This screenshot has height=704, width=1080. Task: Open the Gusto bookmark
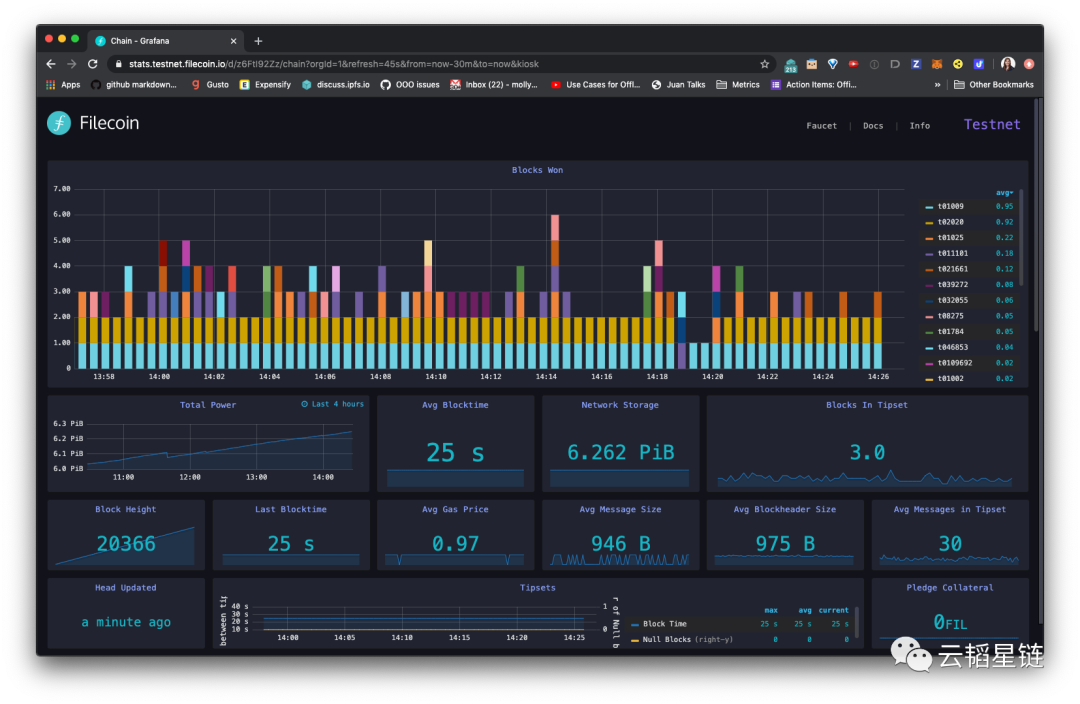(x=210, y=85)
